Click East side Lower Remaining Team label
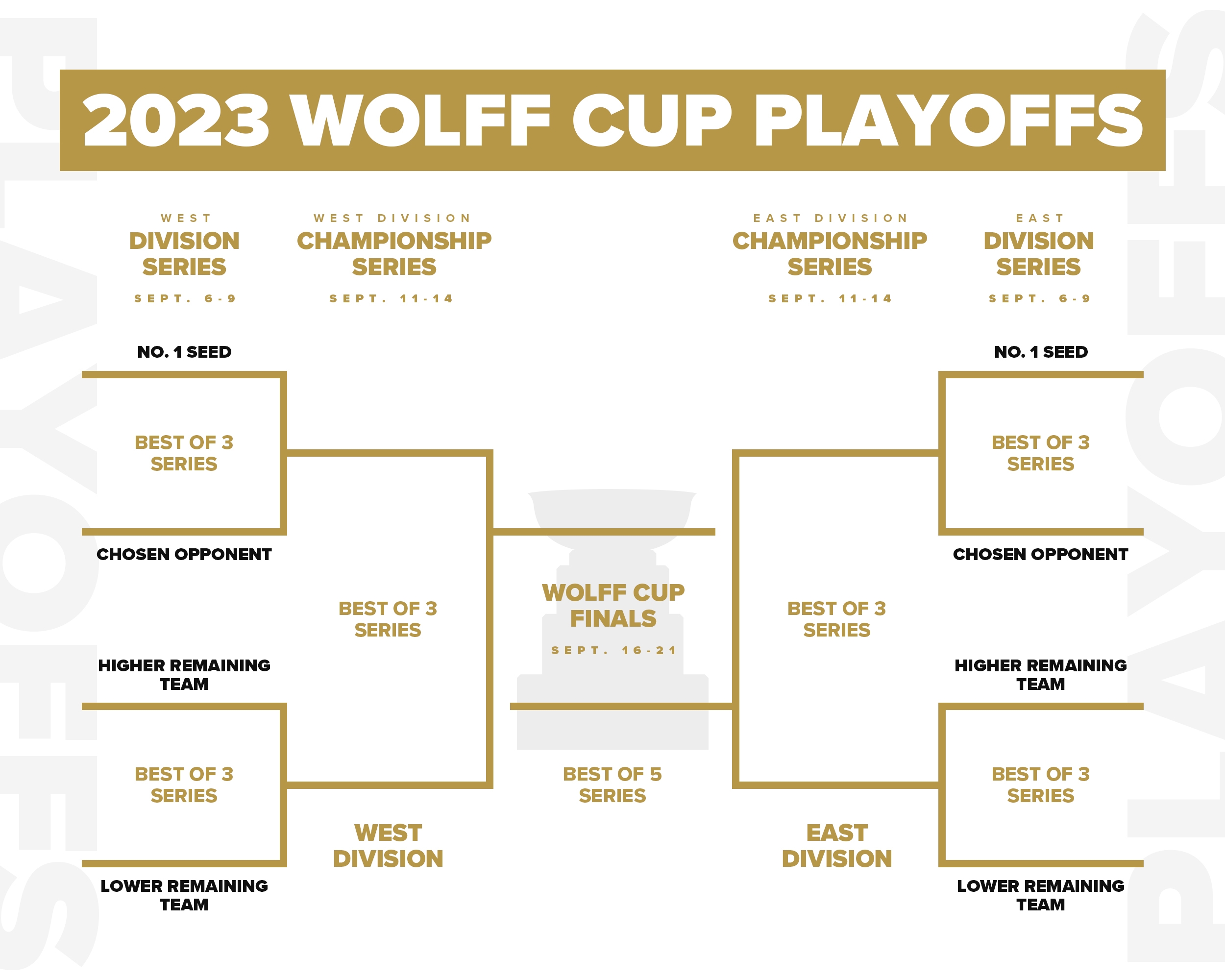Image resolution: width=1225 pixels, height=980 pixels. pyautogui.click(x=1040, y=895)
